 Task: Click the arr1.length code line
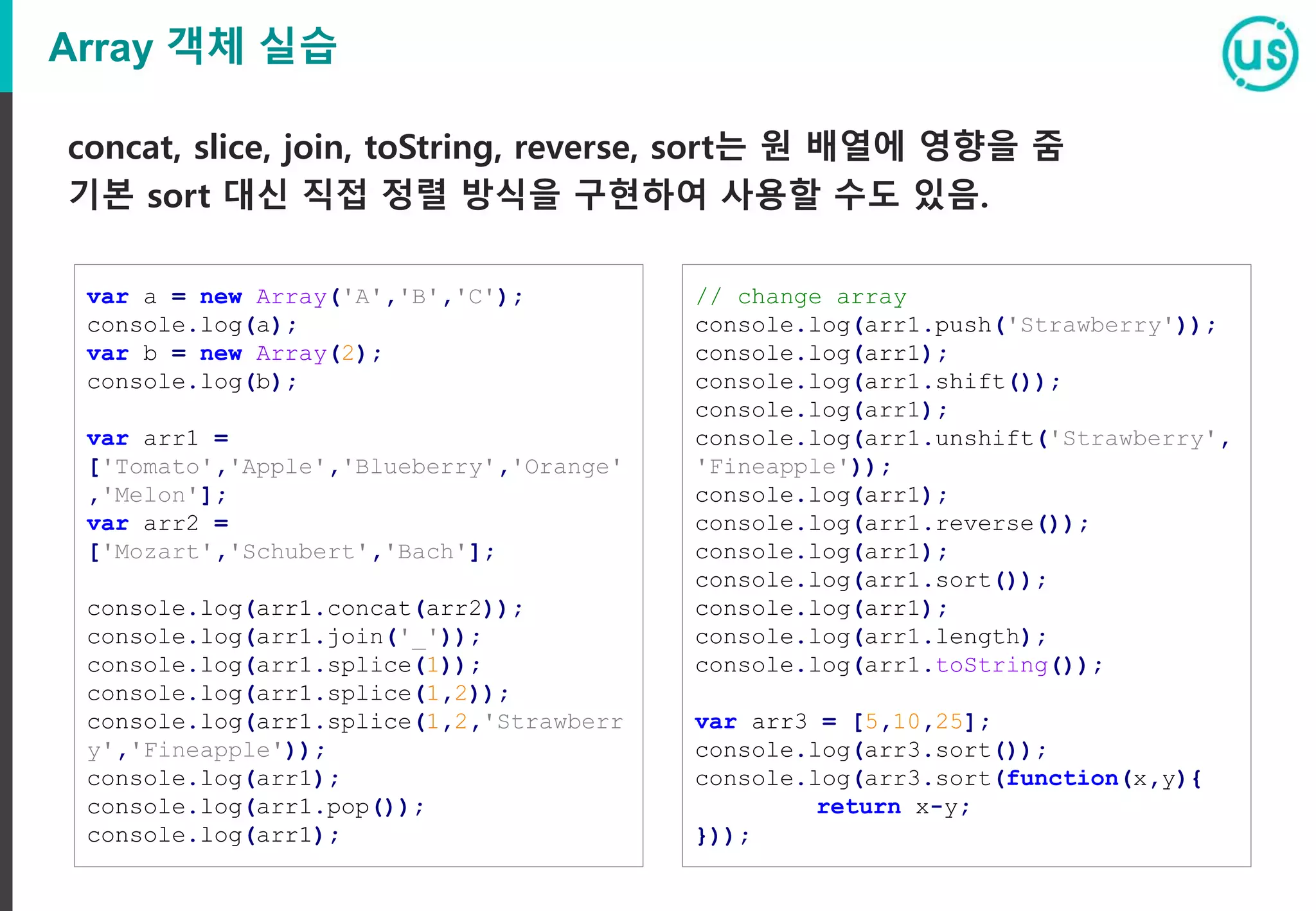870,637
